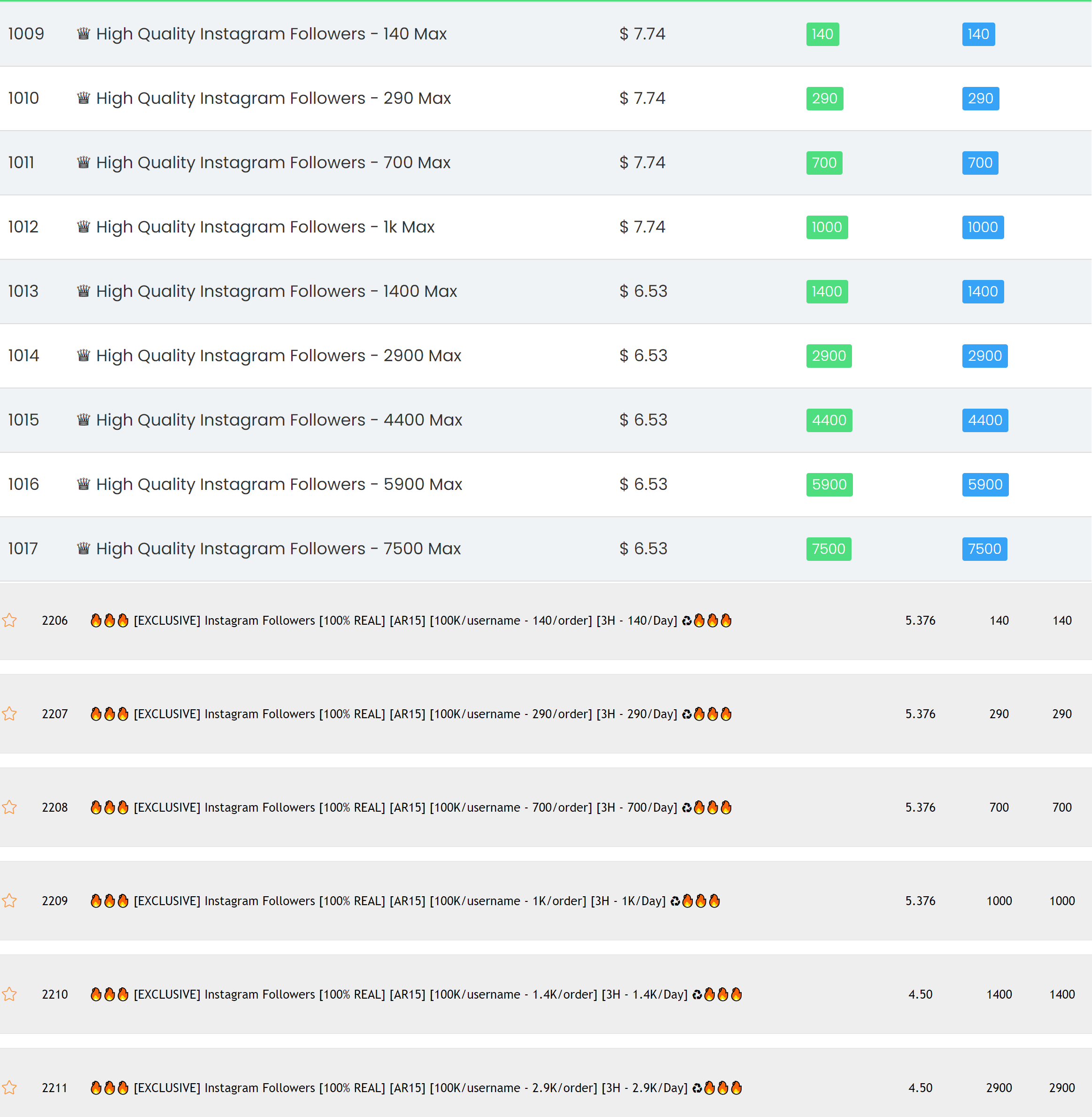The image size is (1092, 1117).
Task: Click the crown icon in row 1014
Action: coord(84,355)
